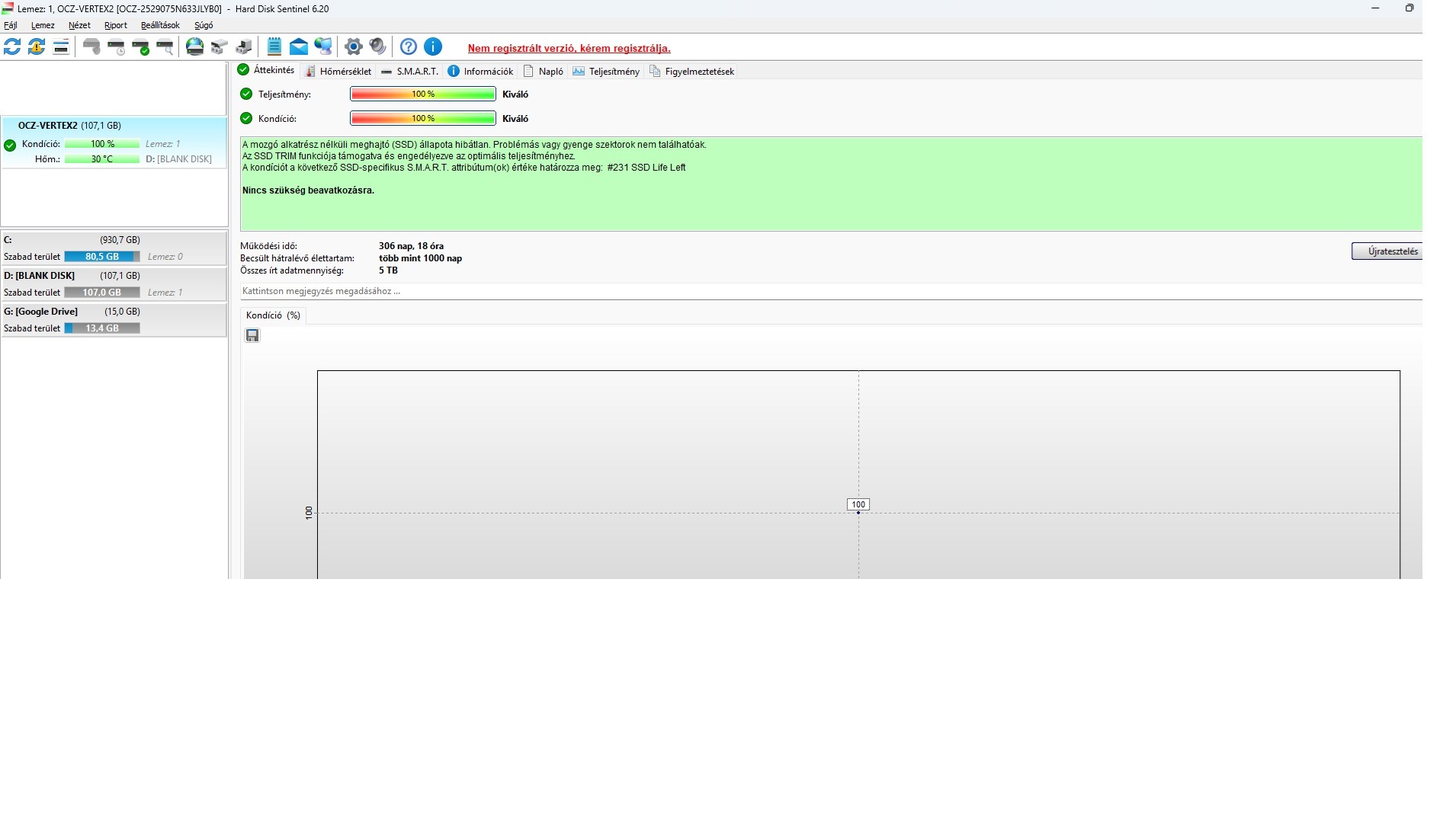Click the 5 TB written data value
This screenshot has width=1456, height=819.
click(x=388, y=270)
